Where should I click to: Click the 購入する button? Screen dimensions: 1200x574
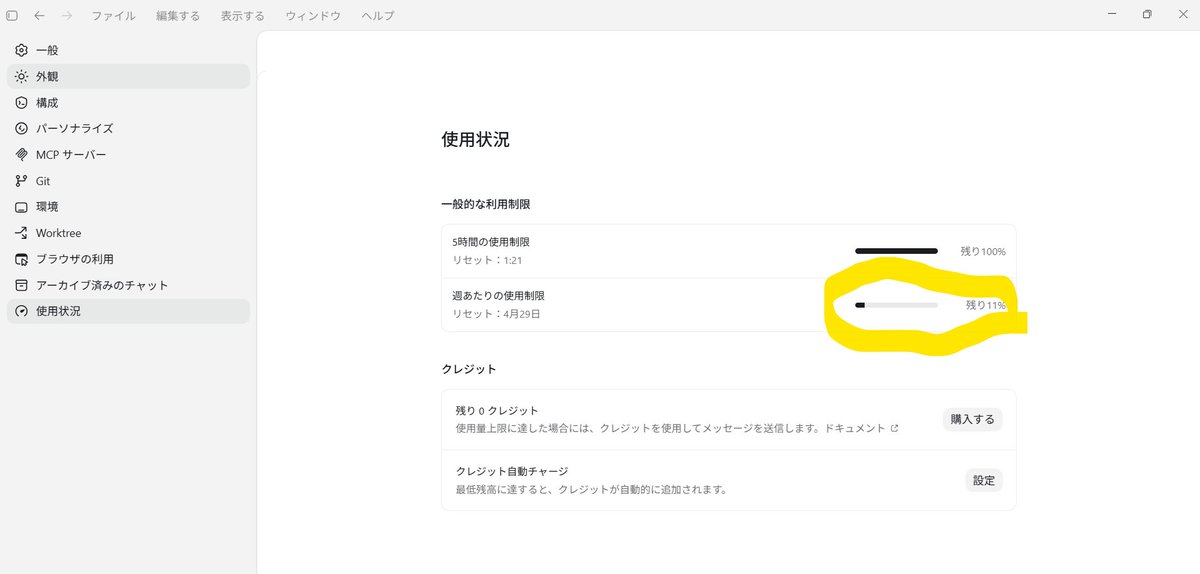tap(972, 419)
